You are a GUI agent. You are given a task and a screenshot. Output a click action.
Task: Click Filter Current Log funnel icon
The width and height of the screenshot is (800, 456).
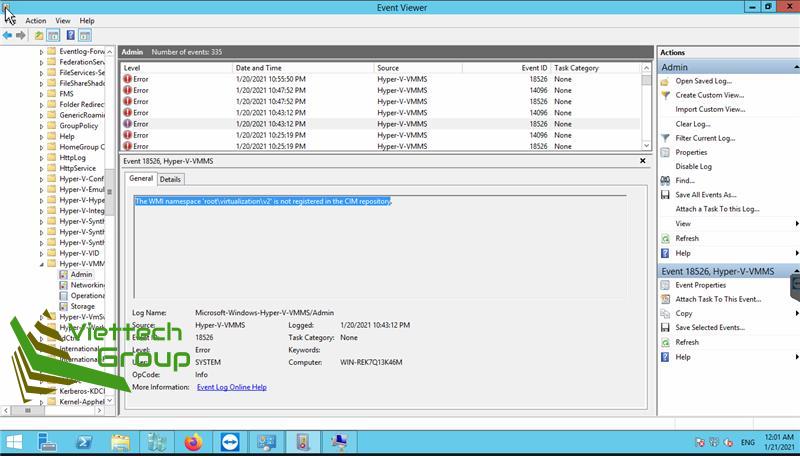tap(665, 138)
